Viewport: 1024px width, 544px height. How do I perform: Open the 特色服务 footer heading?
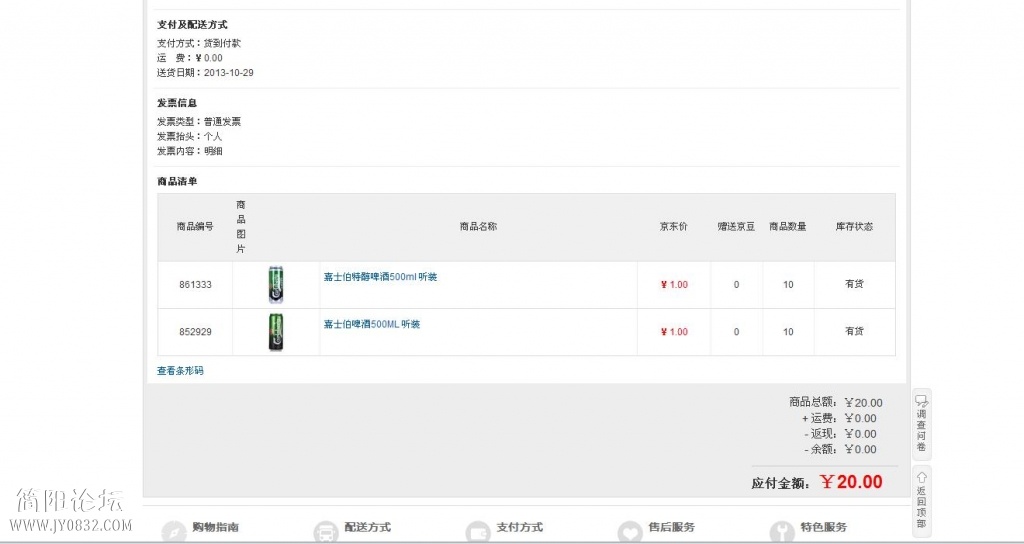(824, 527)
